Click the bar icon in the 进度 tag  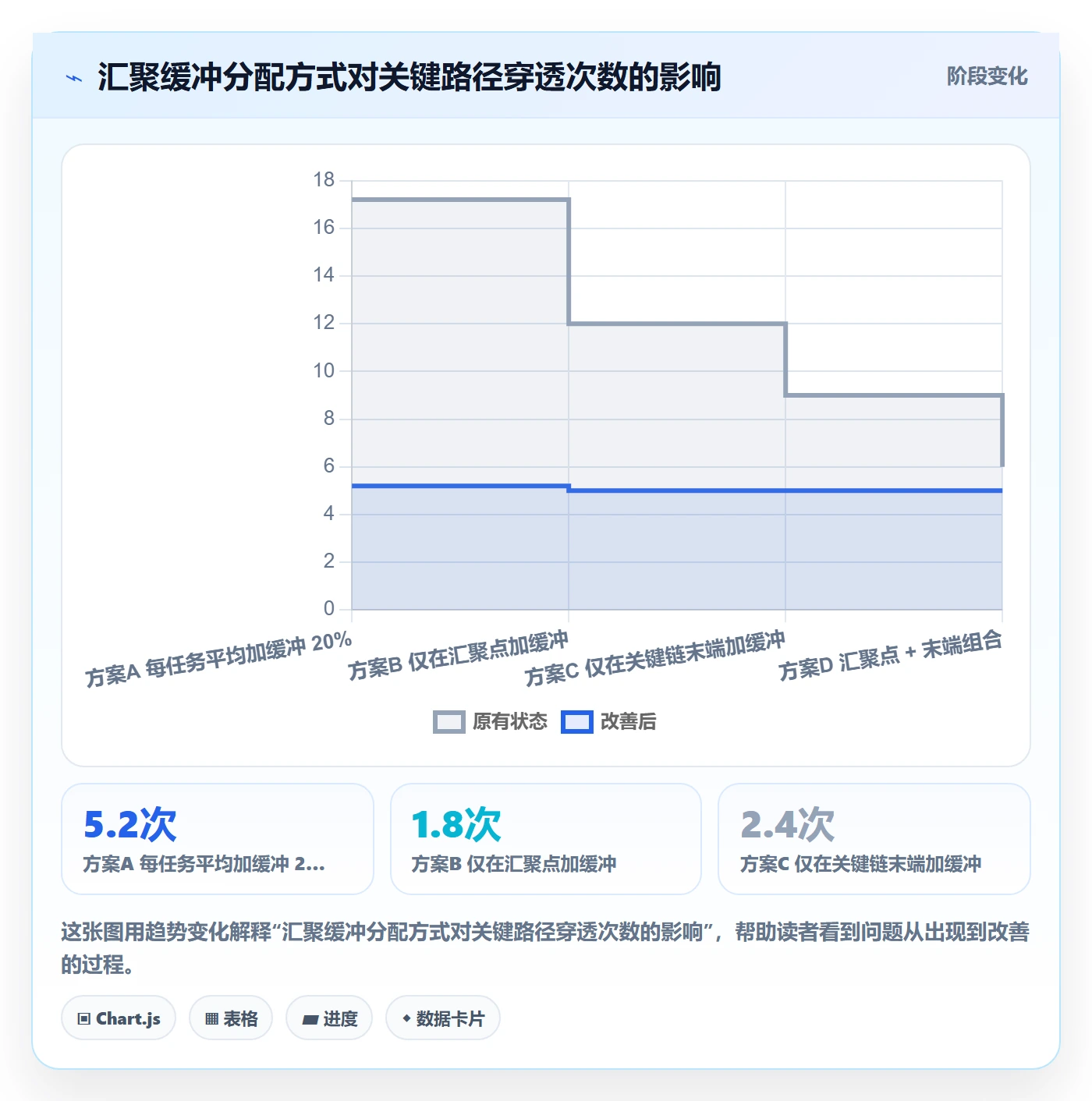310,1019
